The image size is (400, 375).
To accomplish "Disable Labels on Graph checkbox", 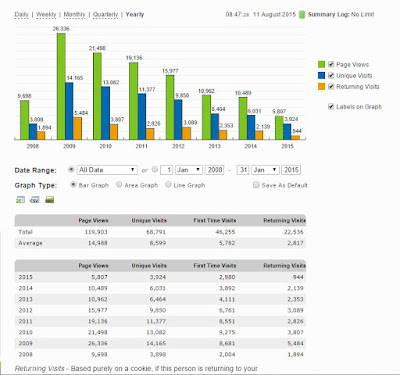I will click(x=331, y=107).
